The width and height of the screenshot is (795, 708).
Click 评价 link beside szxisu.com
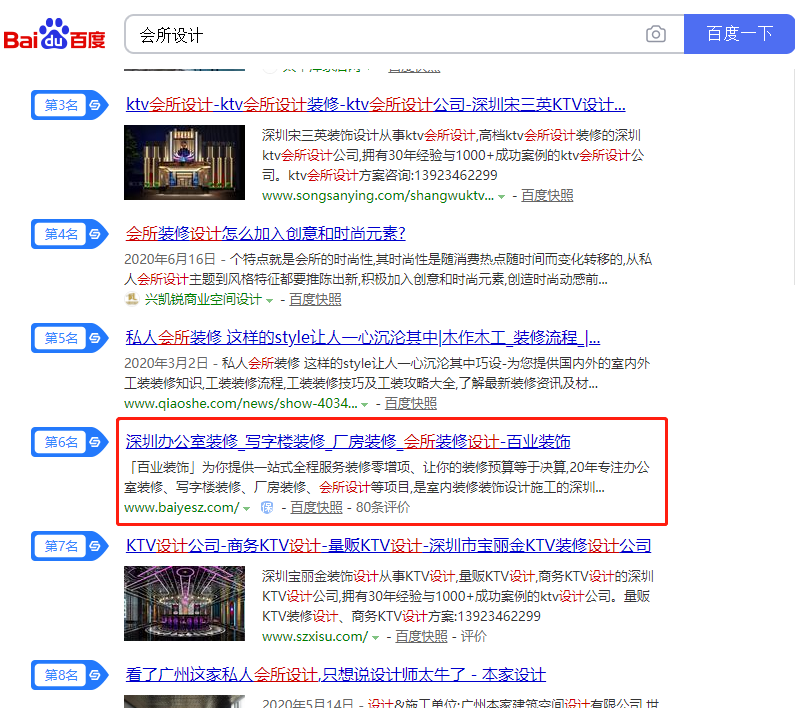tap(474, 636)
